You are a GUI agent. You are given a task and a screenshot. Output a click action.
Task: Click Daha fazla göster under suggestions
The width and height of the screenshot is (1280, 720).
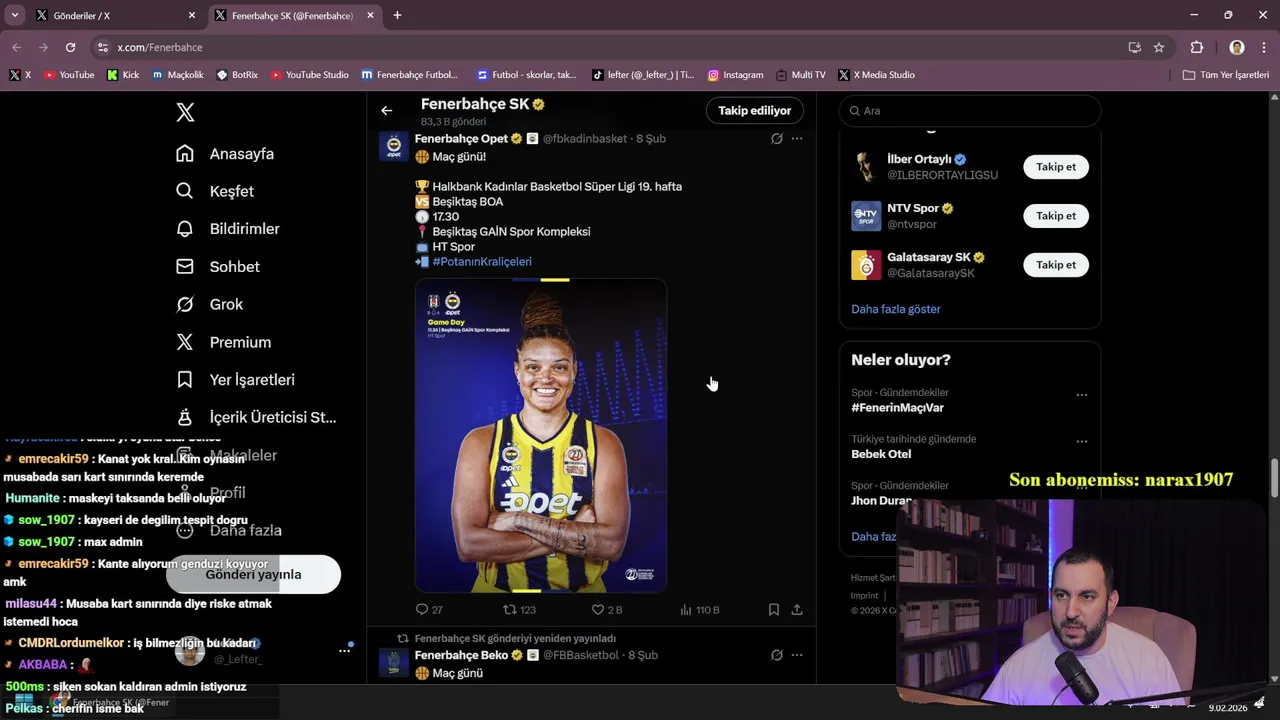896,309
